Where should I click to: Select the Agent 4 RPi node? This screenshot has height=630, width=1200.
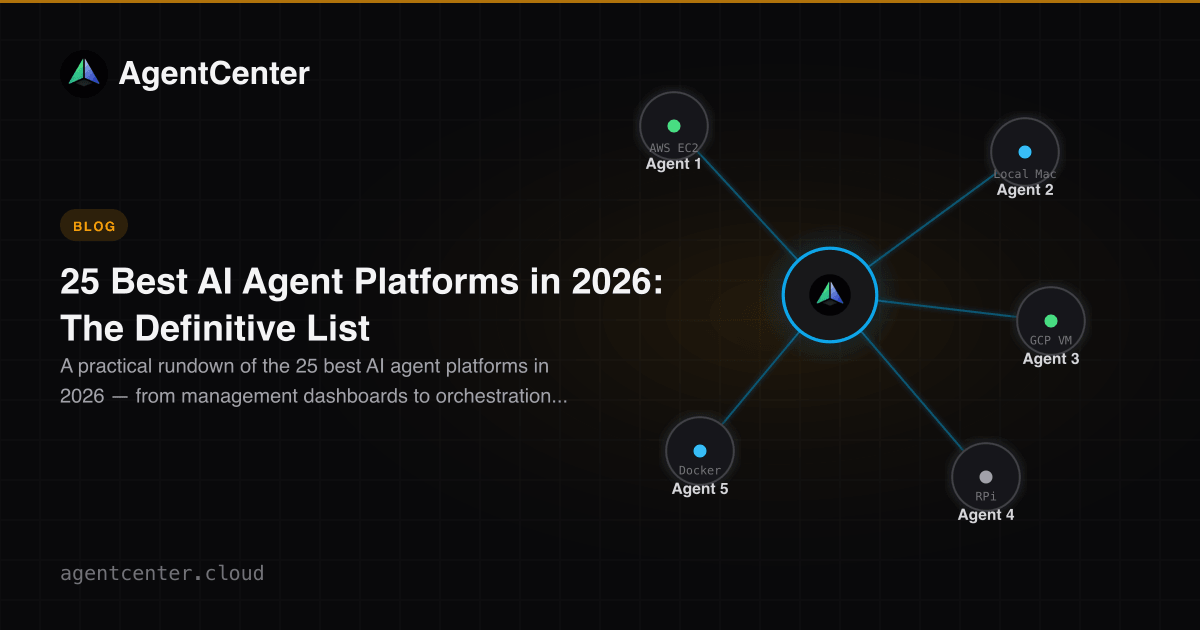[x=986, y=477]
